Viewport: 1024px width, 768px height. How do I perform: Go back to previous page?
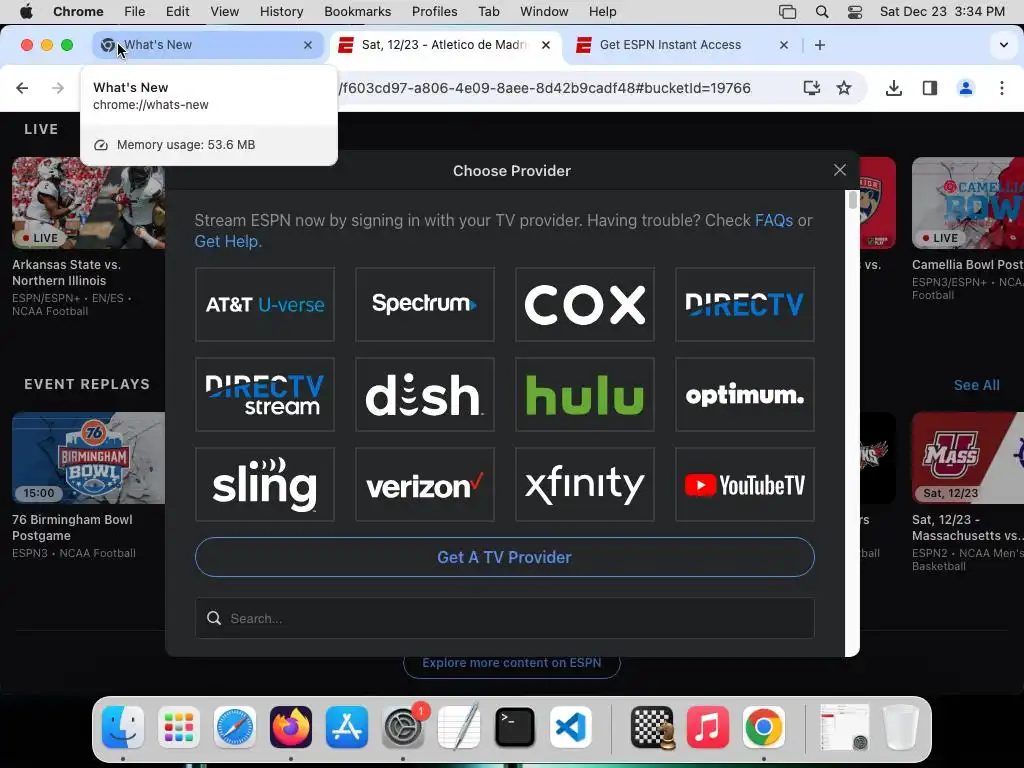[x=22, y=88]
